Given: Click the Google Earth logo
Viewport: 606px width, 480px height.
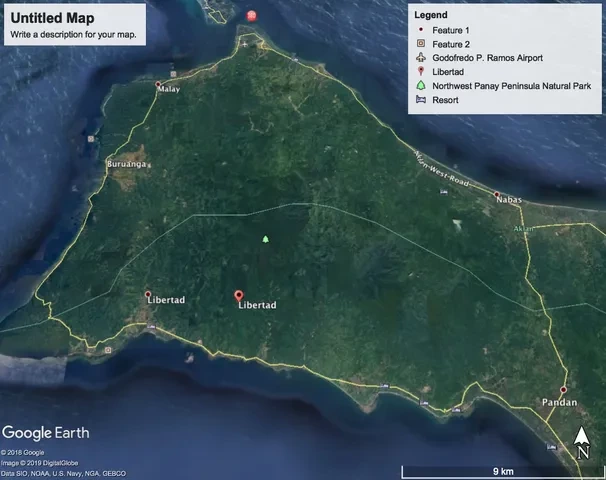Looking at the screenshot, I should [46, 433].
